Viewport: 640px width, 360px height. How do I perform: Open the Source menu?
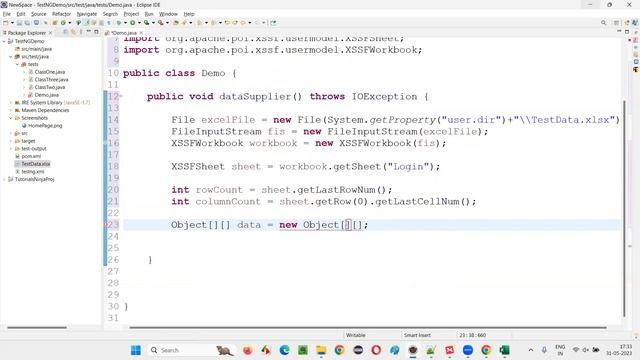point(38,14)
